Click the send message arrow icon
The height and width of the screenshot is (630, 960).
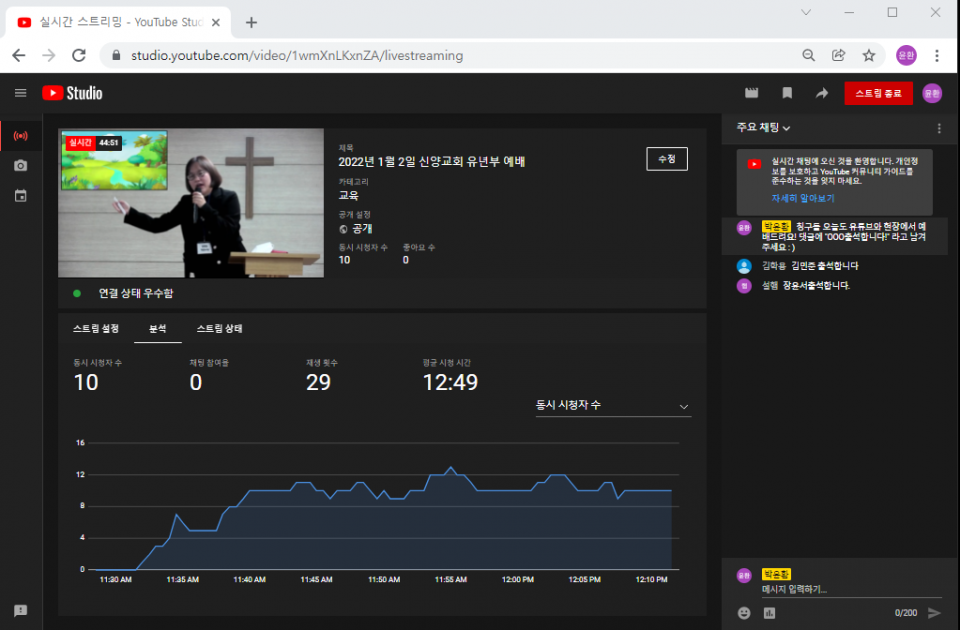(x=934, y=613)
